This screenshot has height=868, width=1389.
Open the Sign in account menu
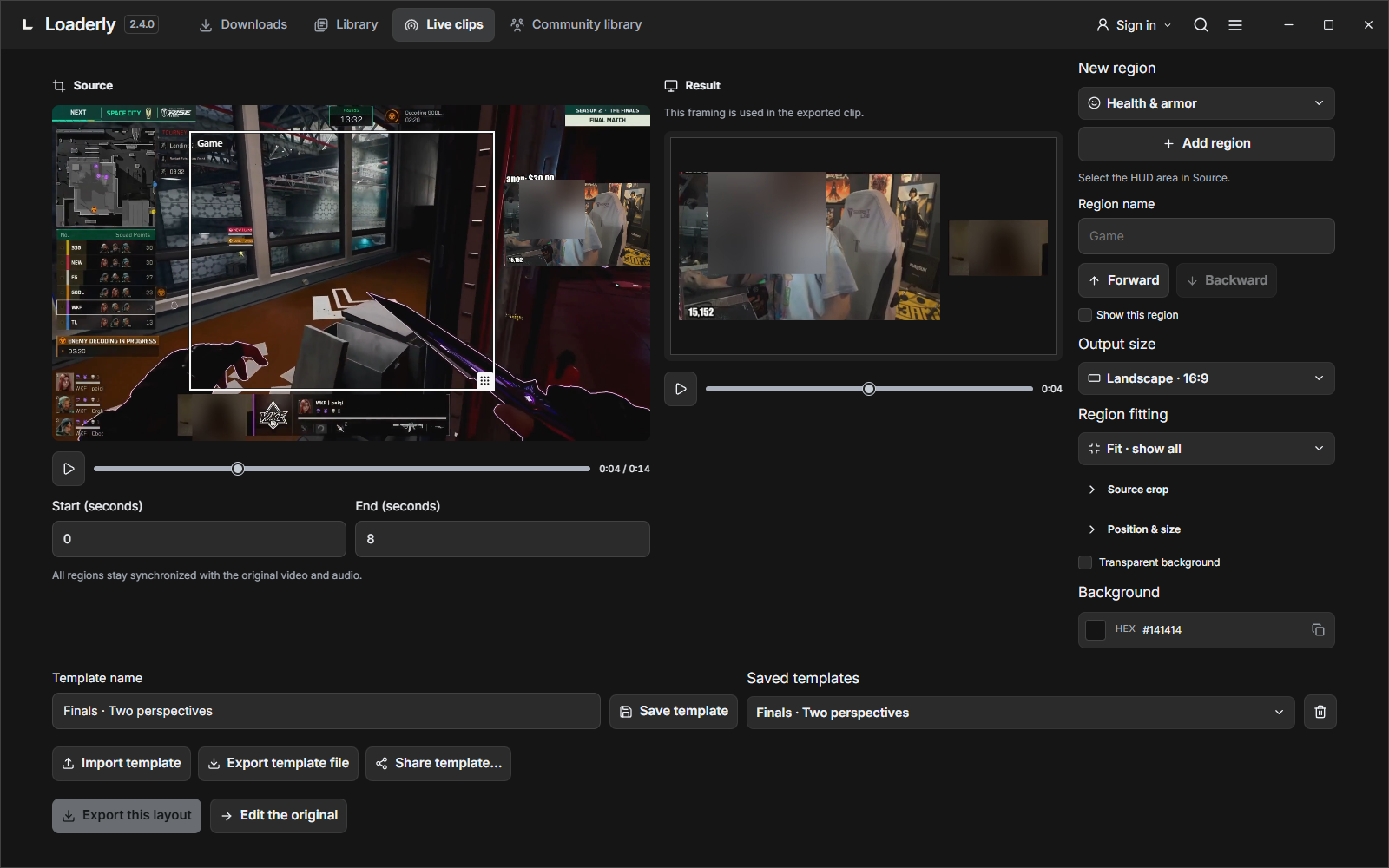[1134, 25]
